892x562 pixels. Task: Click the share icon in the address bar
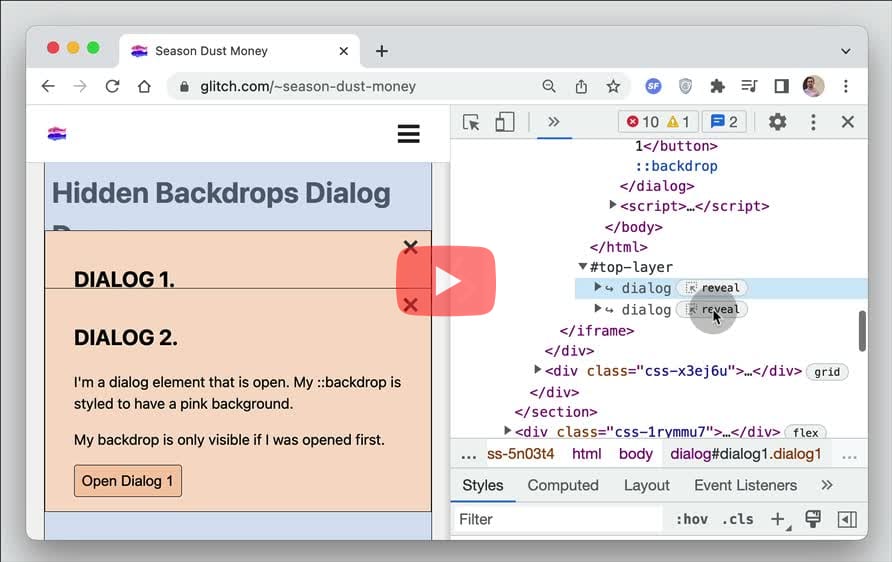(x=581, y=86)
